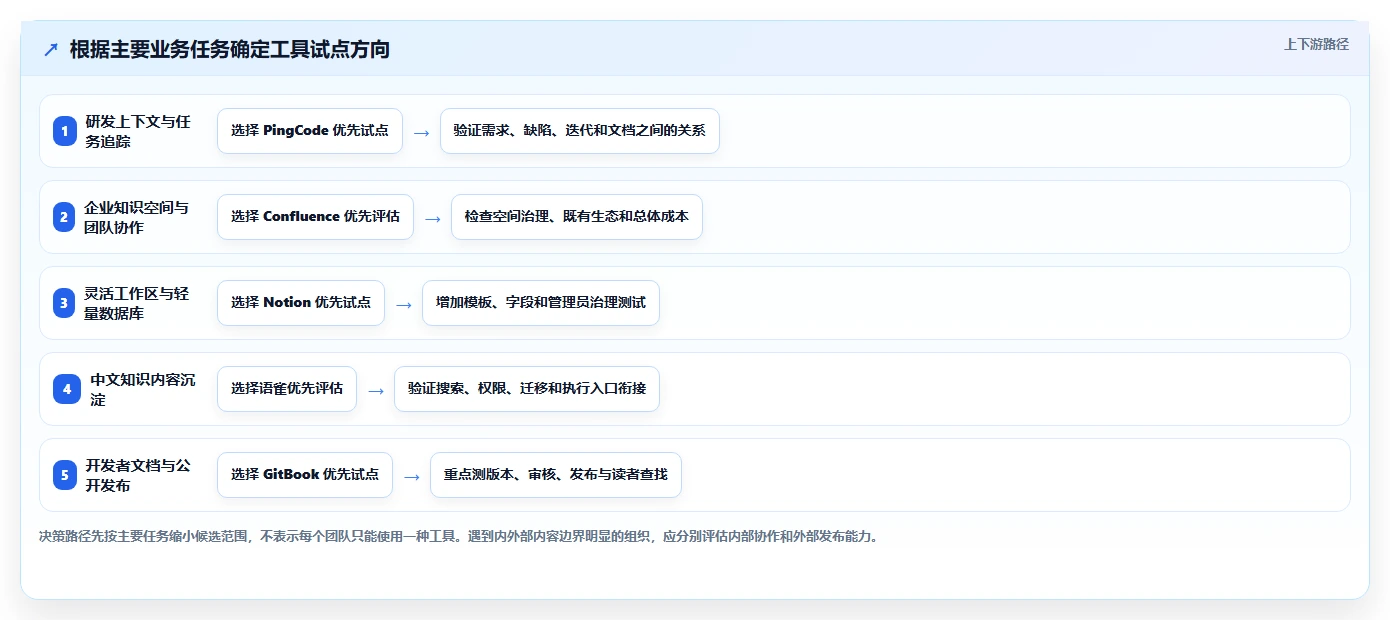The width and height of the screenshot is (1390, 620).
Task: Click the footnote beginning 决策路径先按主要任务
Action: [x=459, y=536]
